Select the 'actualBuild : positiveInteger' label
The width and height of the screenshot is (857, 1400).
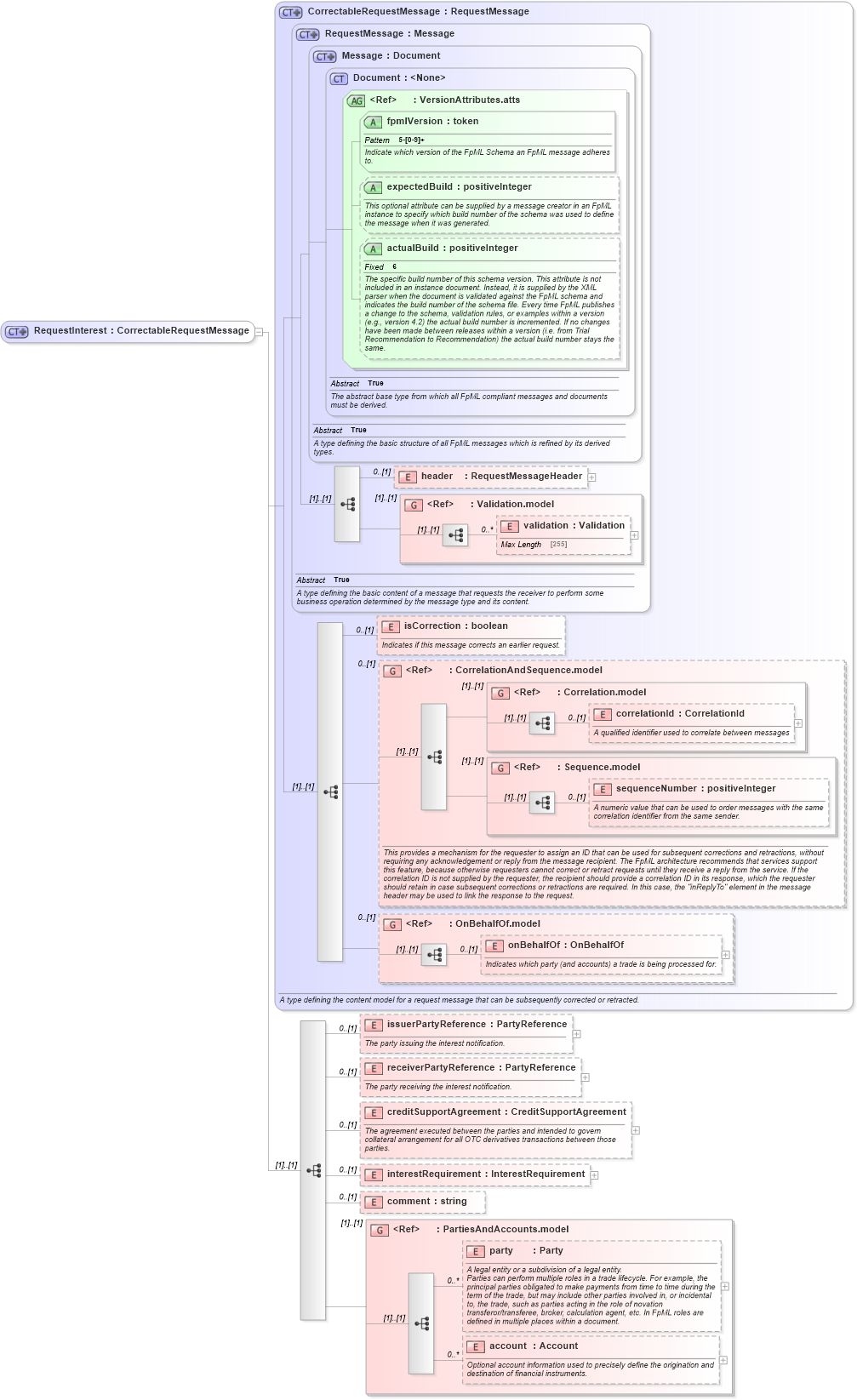(452, 249)
